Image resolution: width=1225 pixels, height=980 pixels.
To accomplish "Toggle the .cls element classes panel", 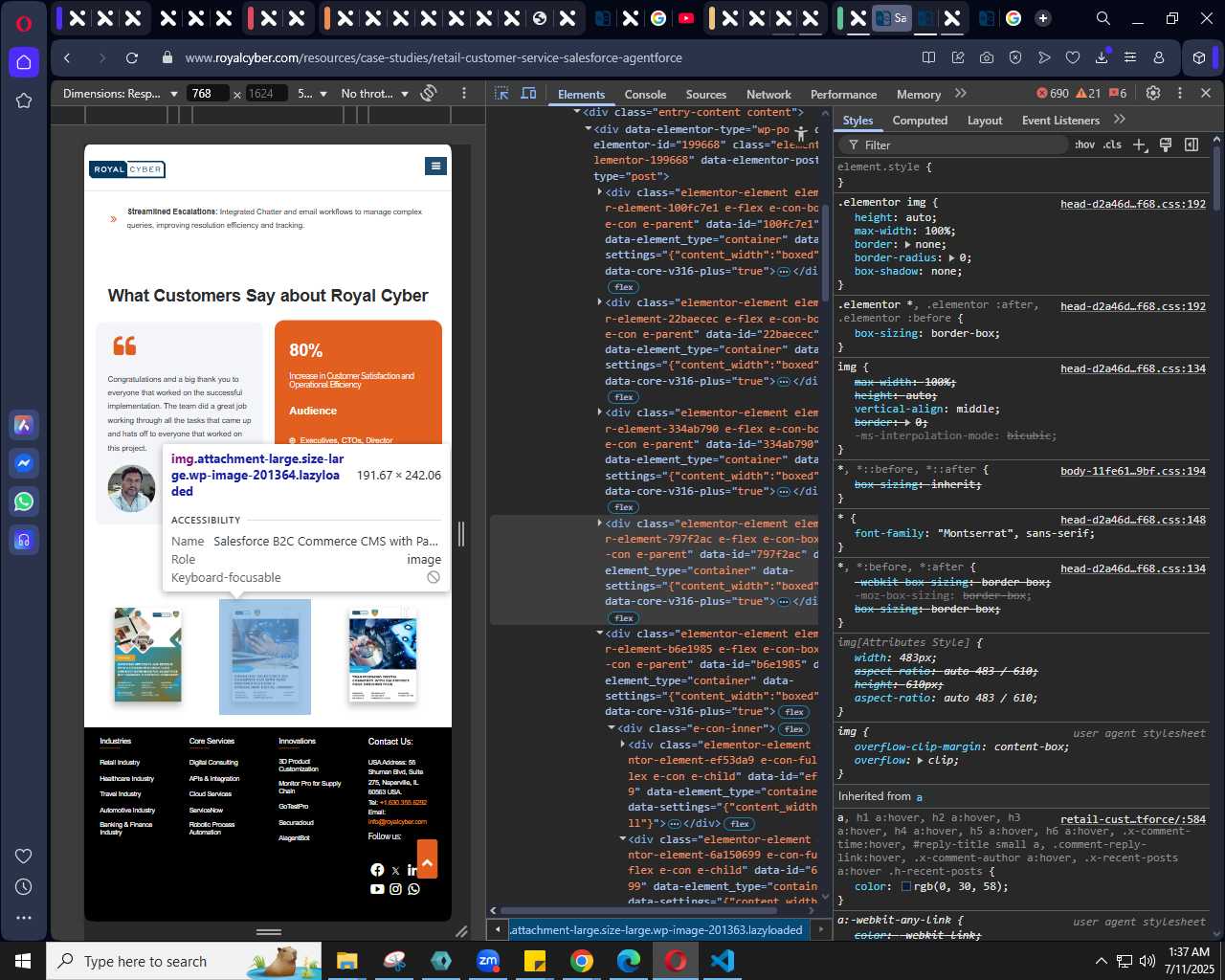I will [1112, 145].
